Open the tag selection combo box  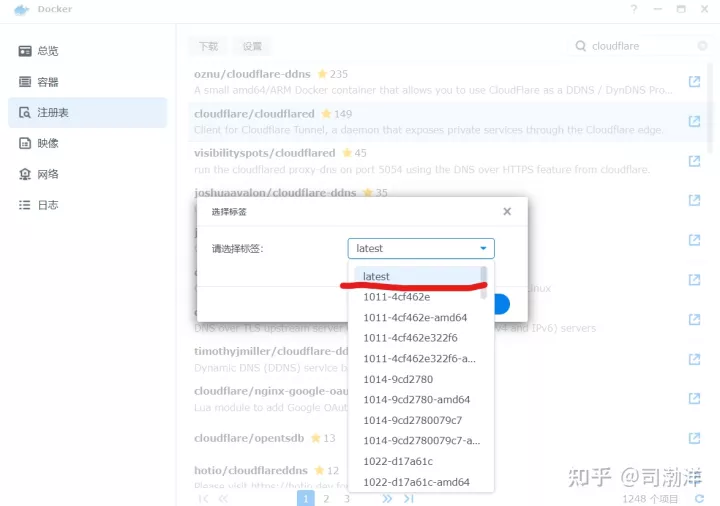tap(421, 248)
